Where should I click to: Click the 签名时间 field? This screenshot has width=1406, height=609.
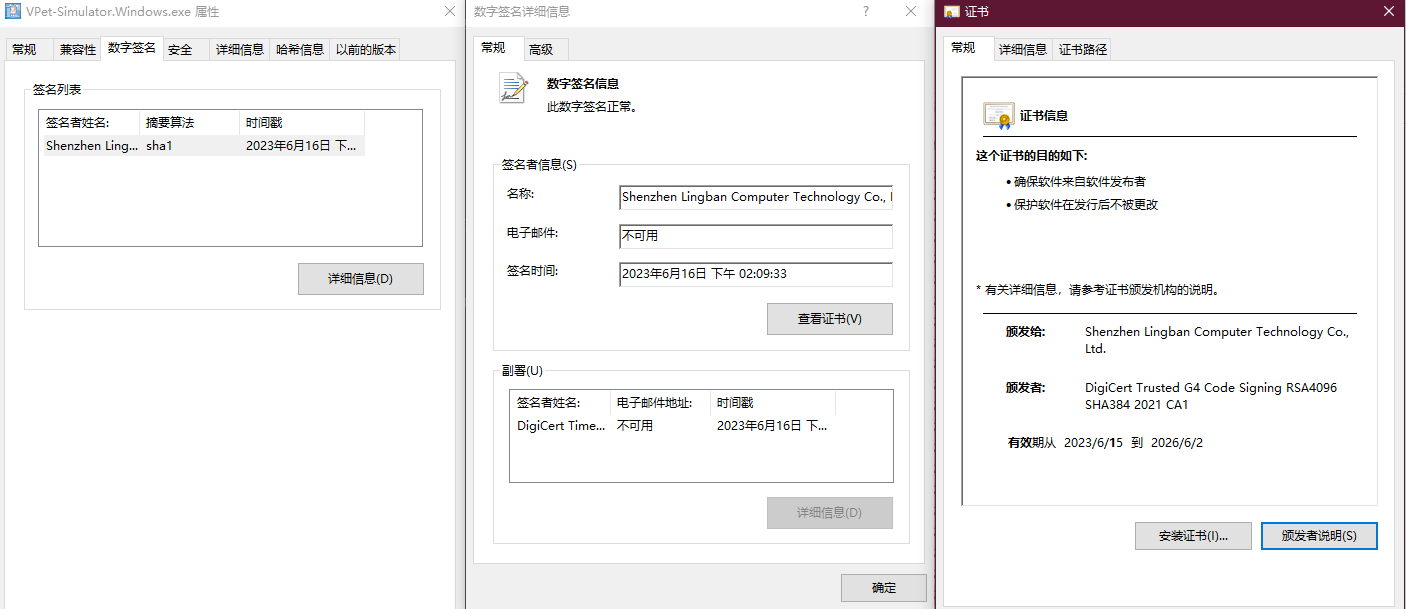[x=755, y=274]
